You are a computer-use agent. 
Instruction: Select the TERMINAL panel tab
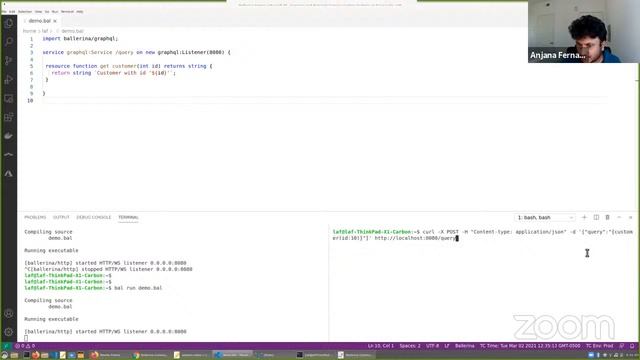(128, 218)
